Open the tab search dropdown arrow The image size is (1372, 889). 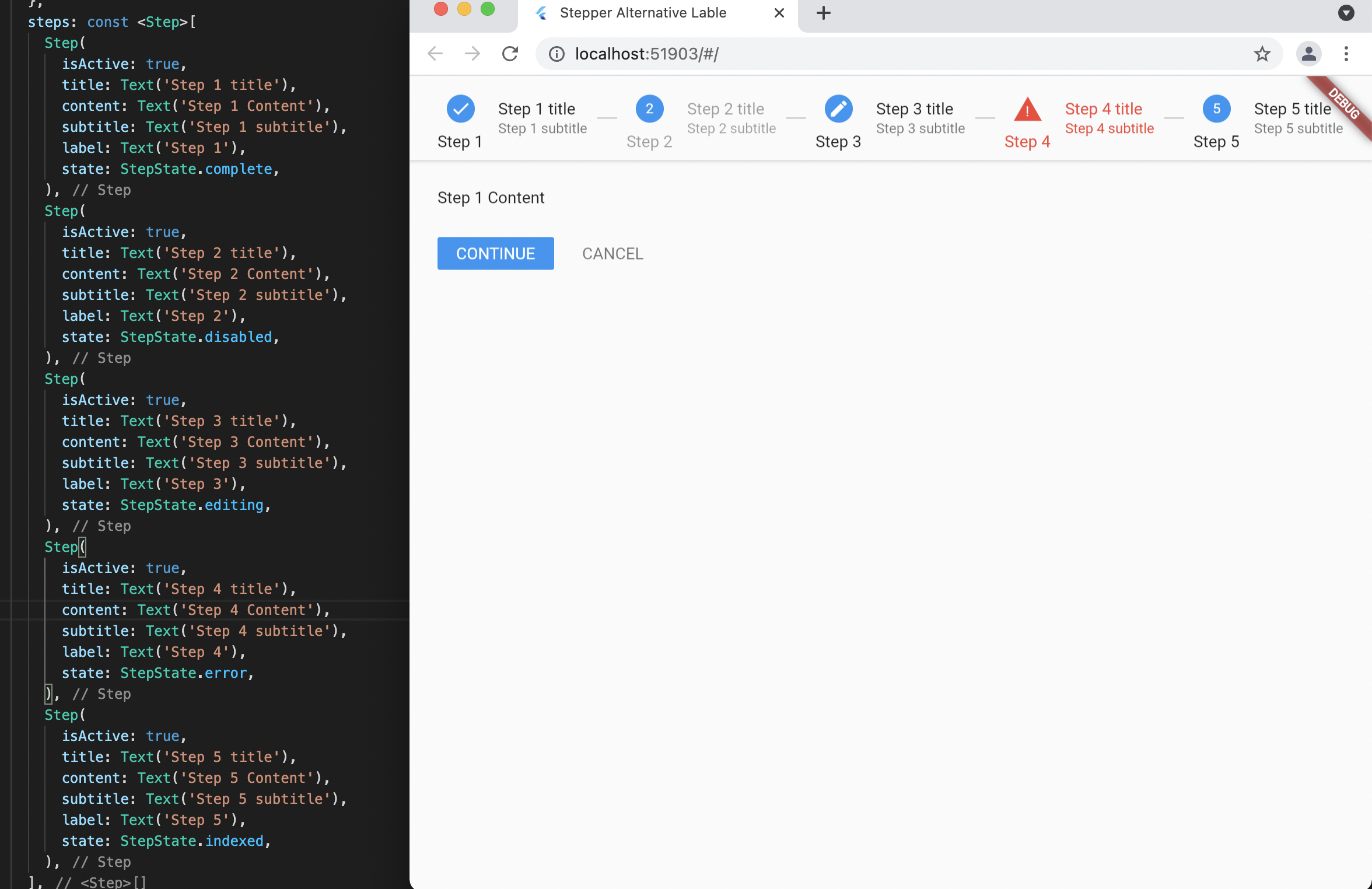click(x=1346, y=13)
